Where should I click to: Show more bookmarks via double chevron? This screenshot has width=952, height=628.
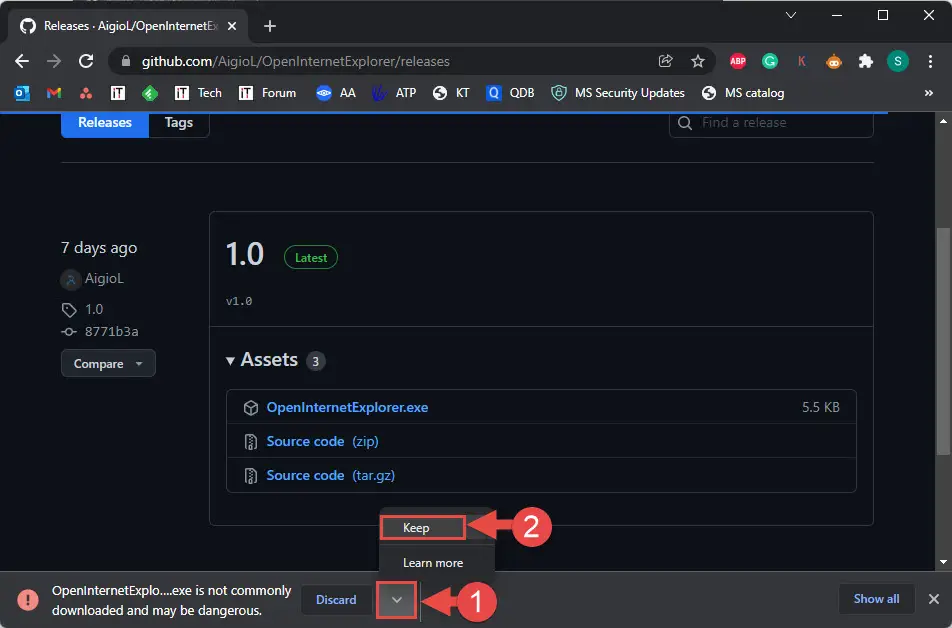(x=928, y=93)
